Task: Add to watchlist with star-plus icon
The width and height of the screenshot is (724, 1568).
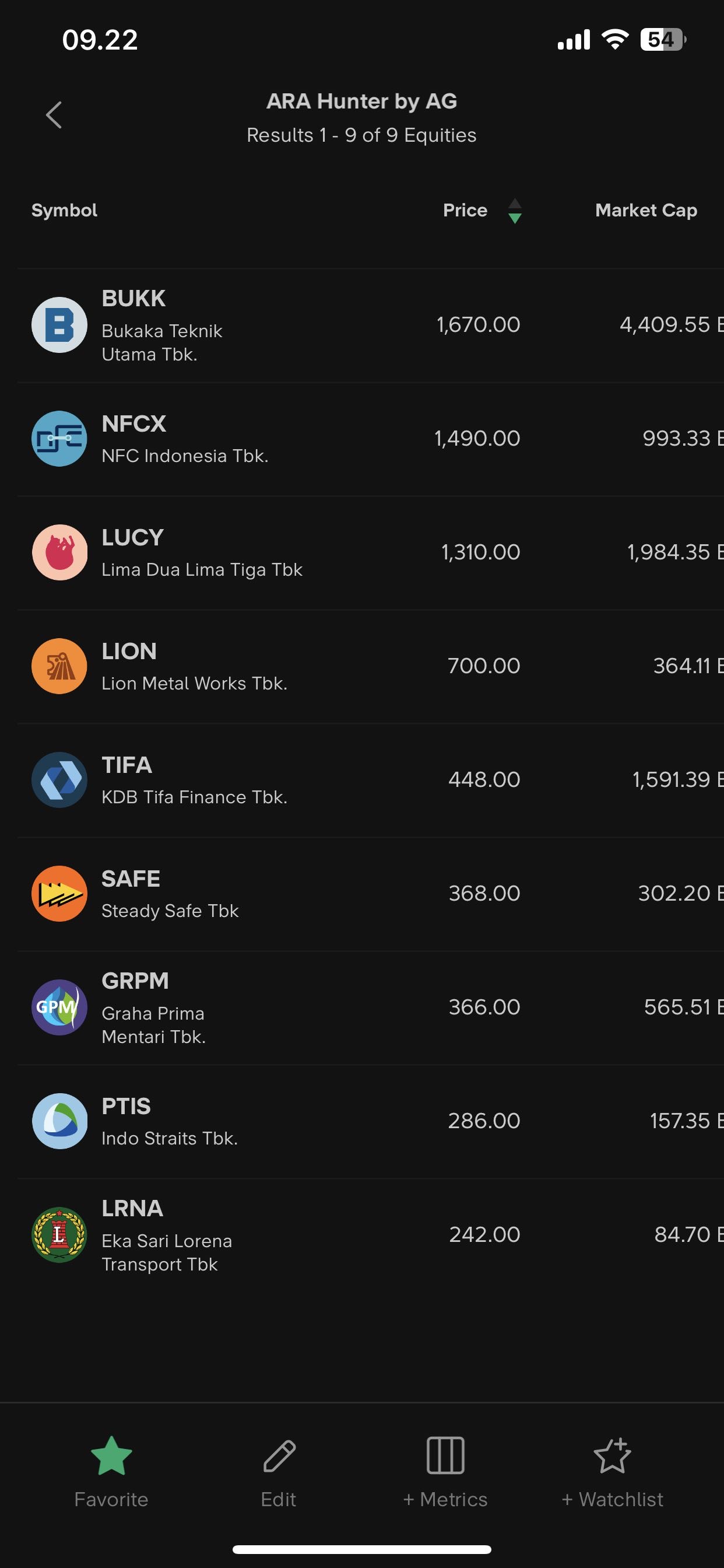Action: pyautogui.click(x=612, y=1456)
